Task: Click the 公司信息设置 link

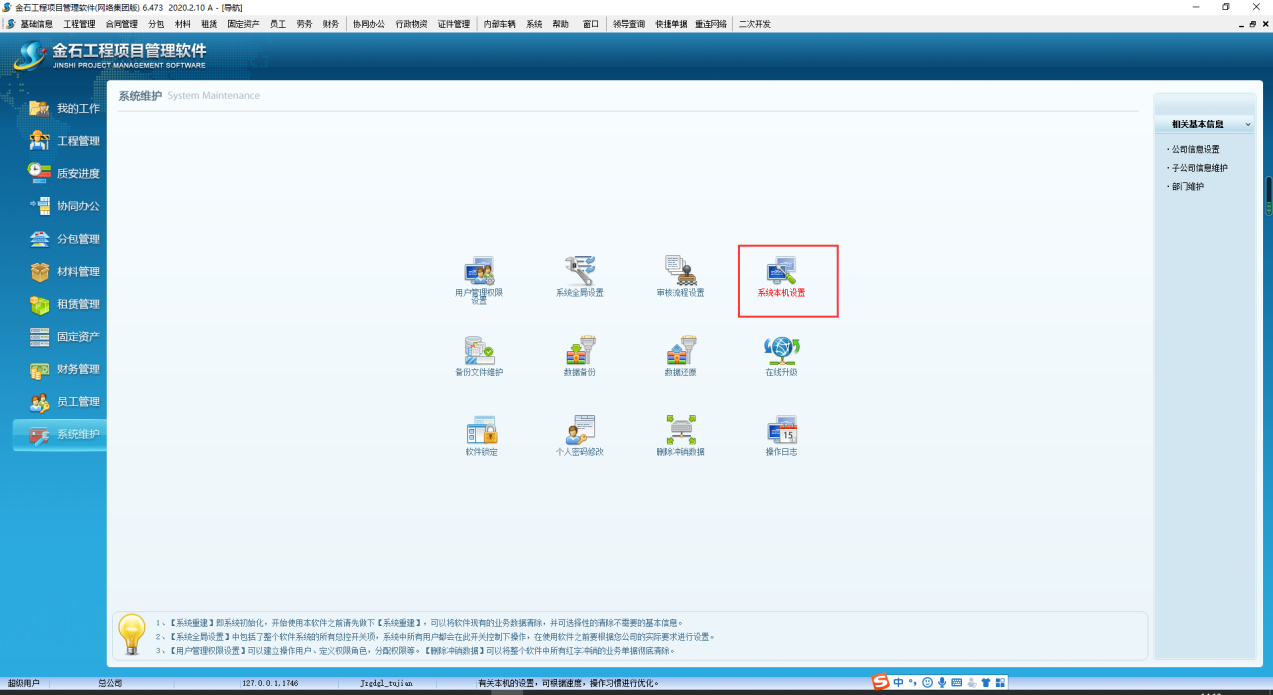Action: pos(1195,149)
